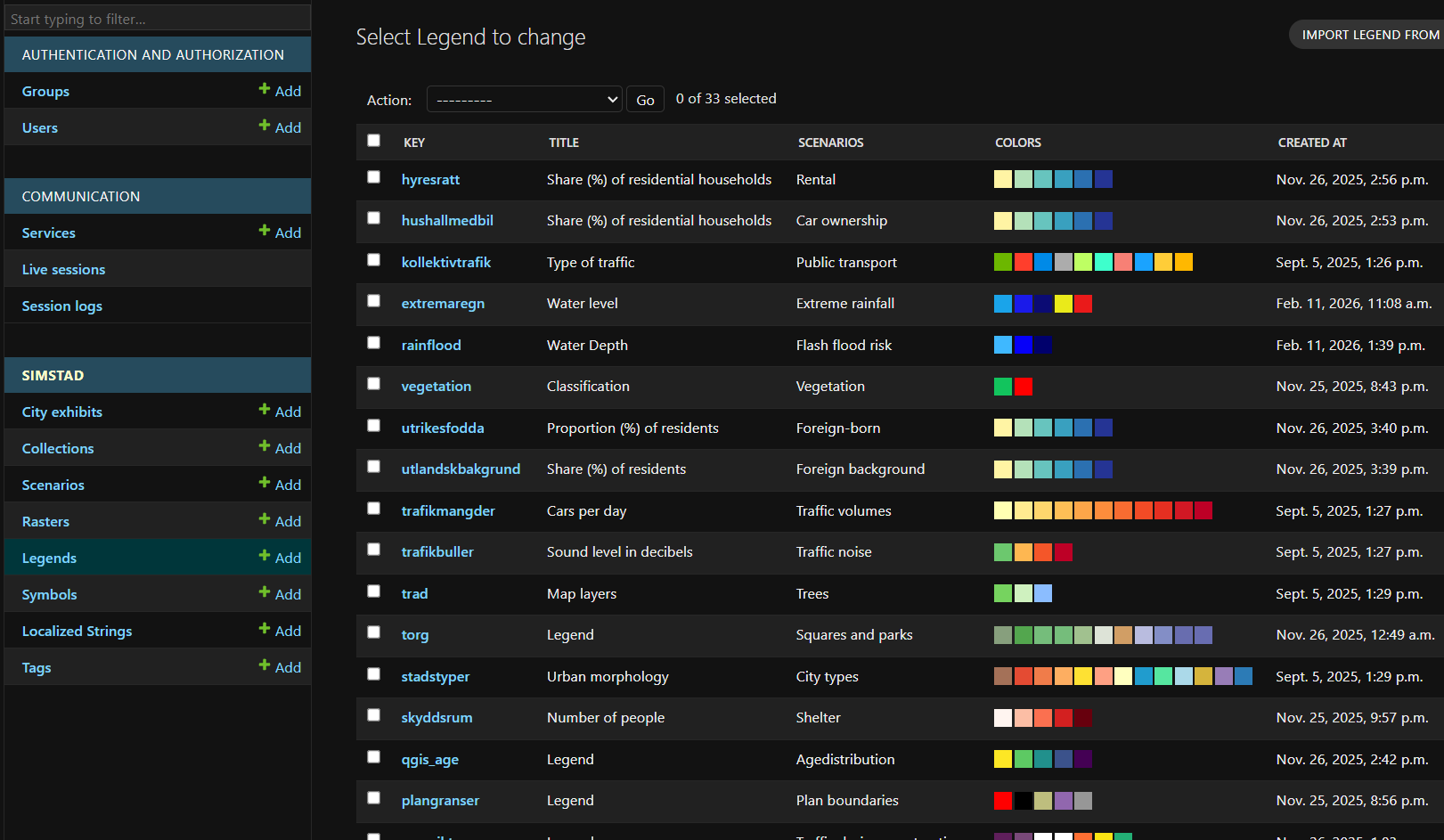Click red swatch in vegetation row
The width and height of the screenshot is (1444, 840).
click(1024, 387)
